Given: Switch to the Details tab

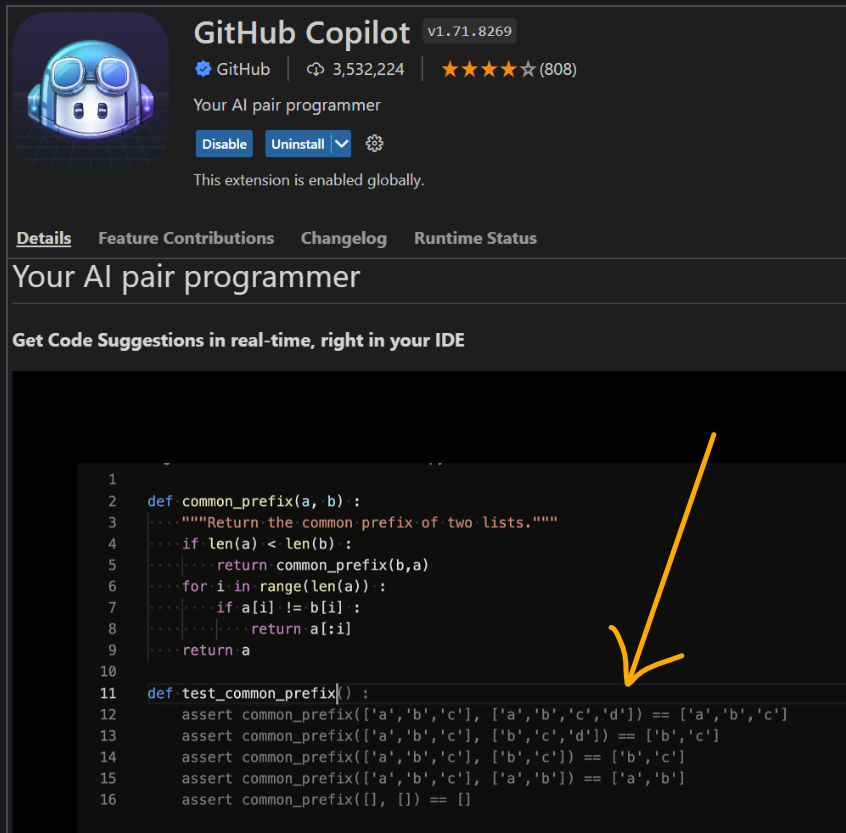Looking at the screenshot, I should click(44, 238).
